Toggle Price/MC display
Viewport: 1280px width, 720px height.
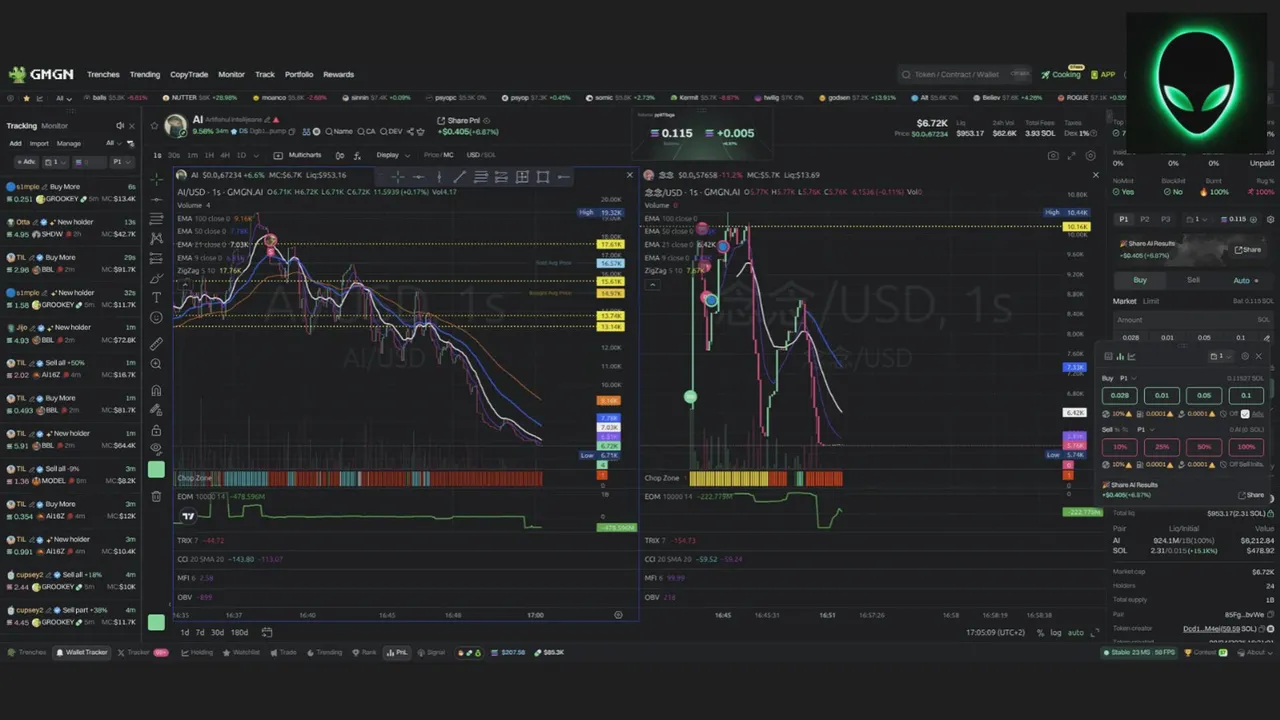pos(438,155)
